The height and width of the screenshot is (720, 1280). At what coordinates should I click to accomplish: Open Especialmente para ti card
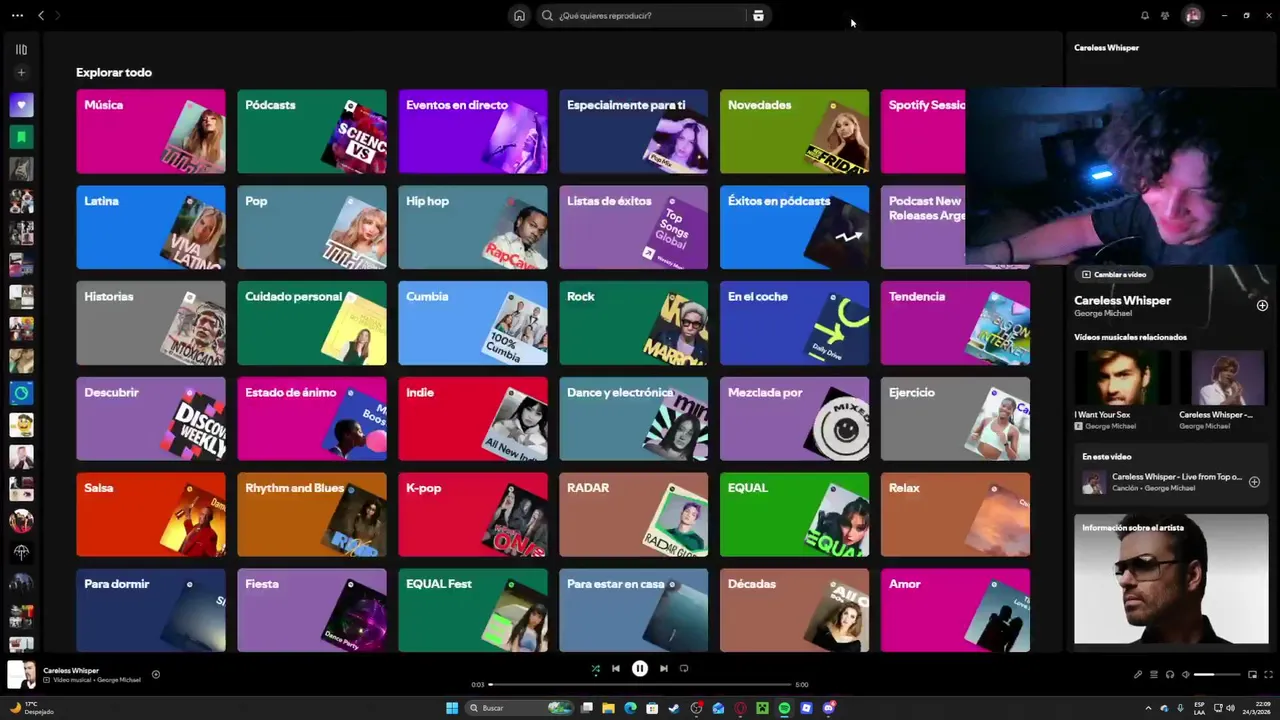point(634,131)
